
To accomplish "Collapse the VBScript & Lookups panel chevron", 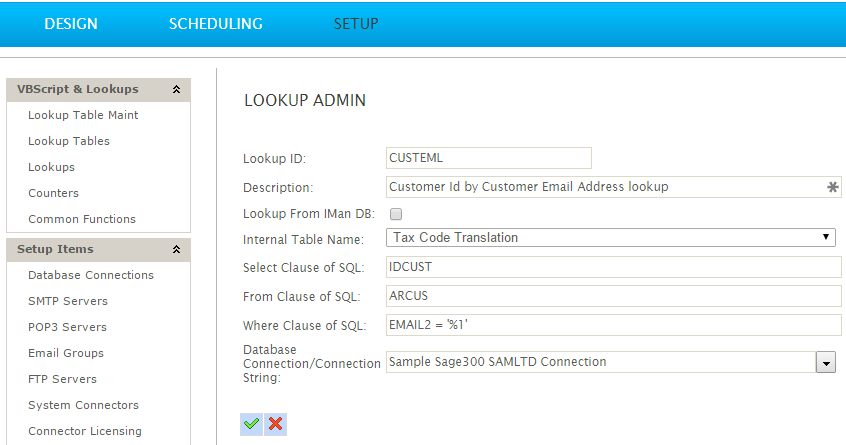I will (176, 90).
